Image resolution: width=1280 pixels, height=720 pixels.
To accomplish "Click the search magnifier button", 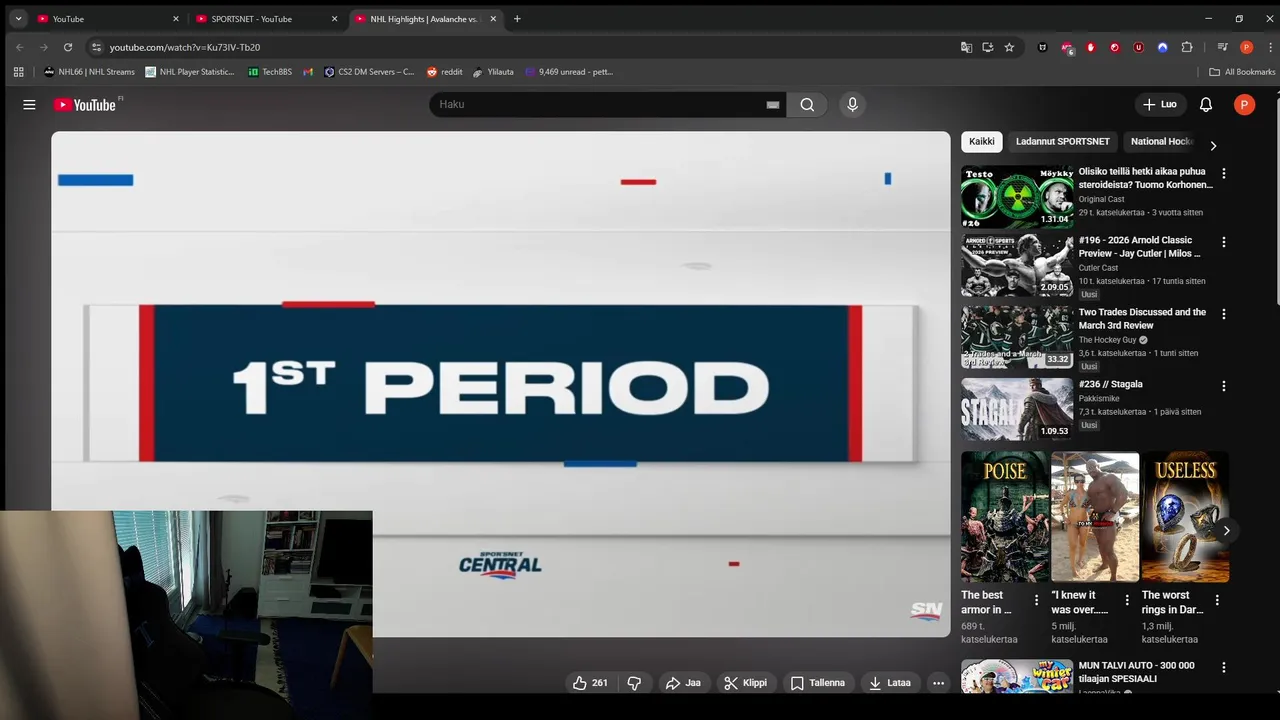I will tap(807, 104).
